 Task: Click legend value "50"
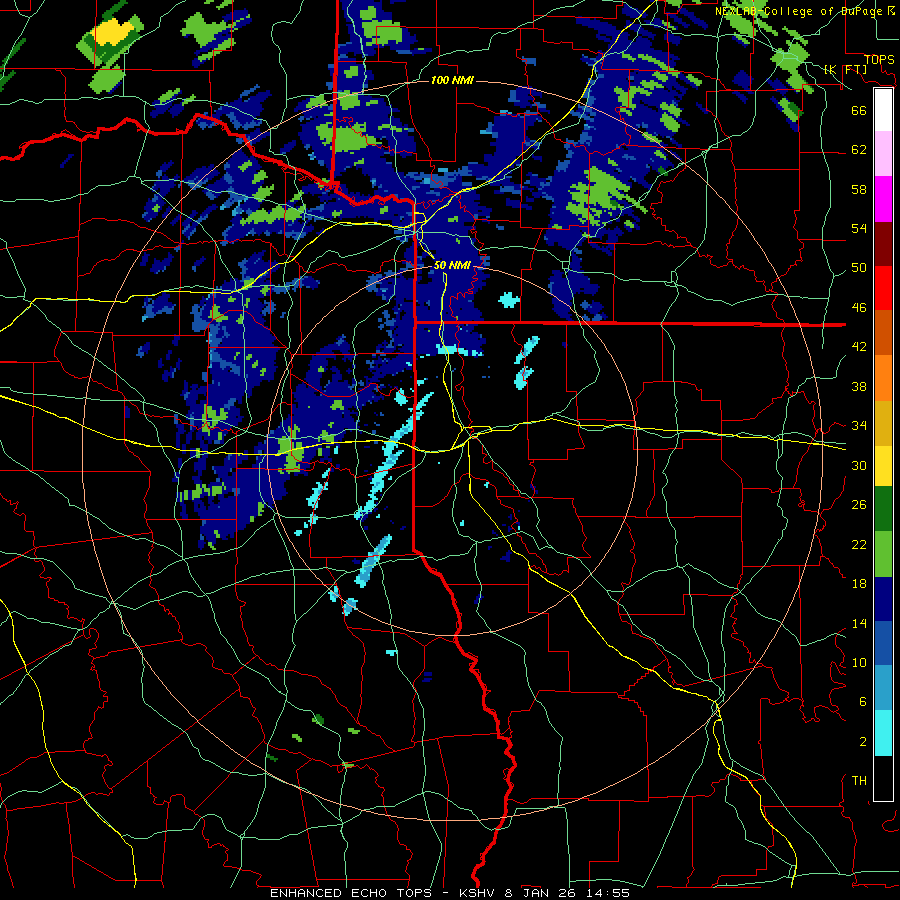point(859,267)
